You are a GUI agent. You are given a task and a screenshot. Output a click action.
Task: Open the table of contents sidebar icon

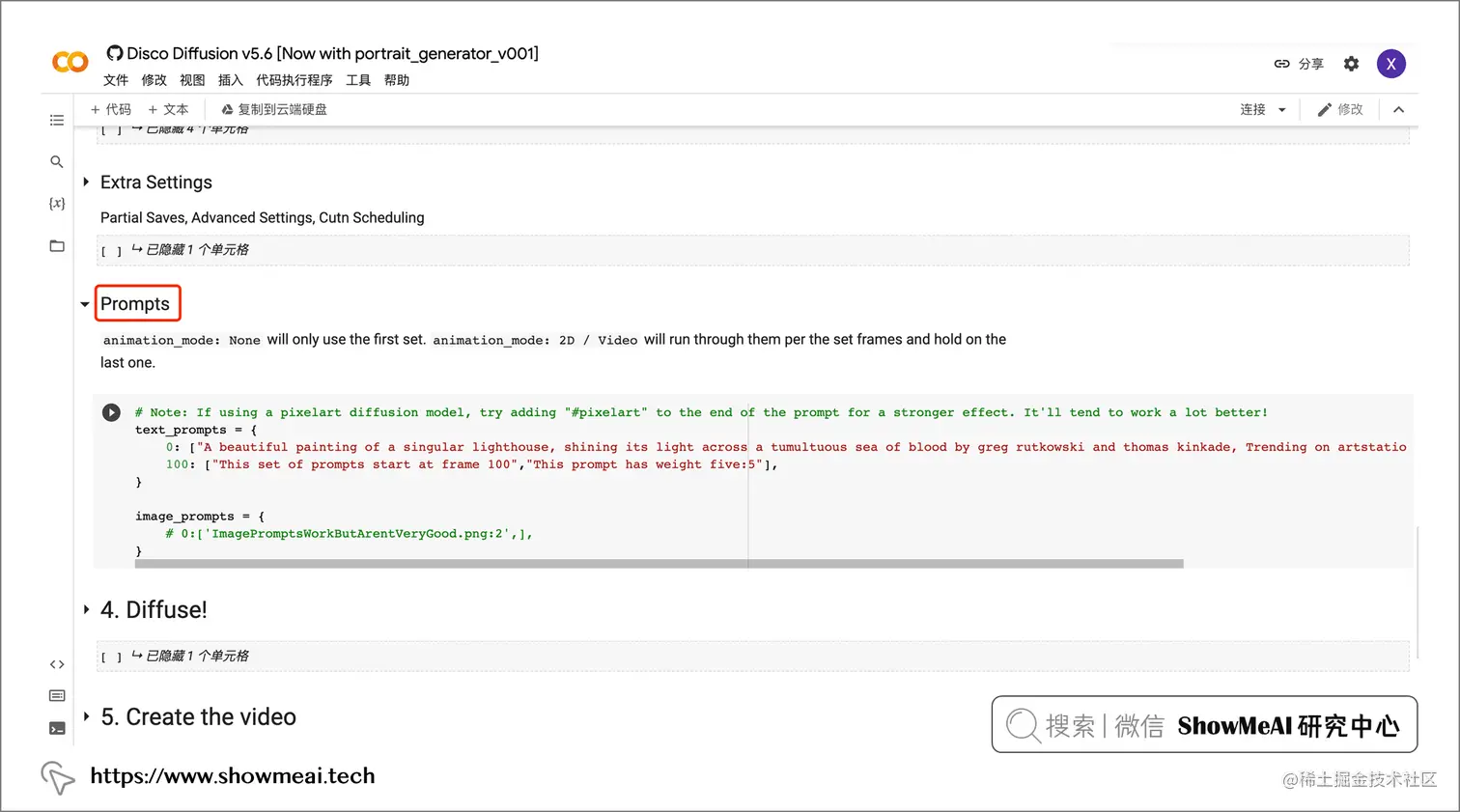tap(57, 121)
